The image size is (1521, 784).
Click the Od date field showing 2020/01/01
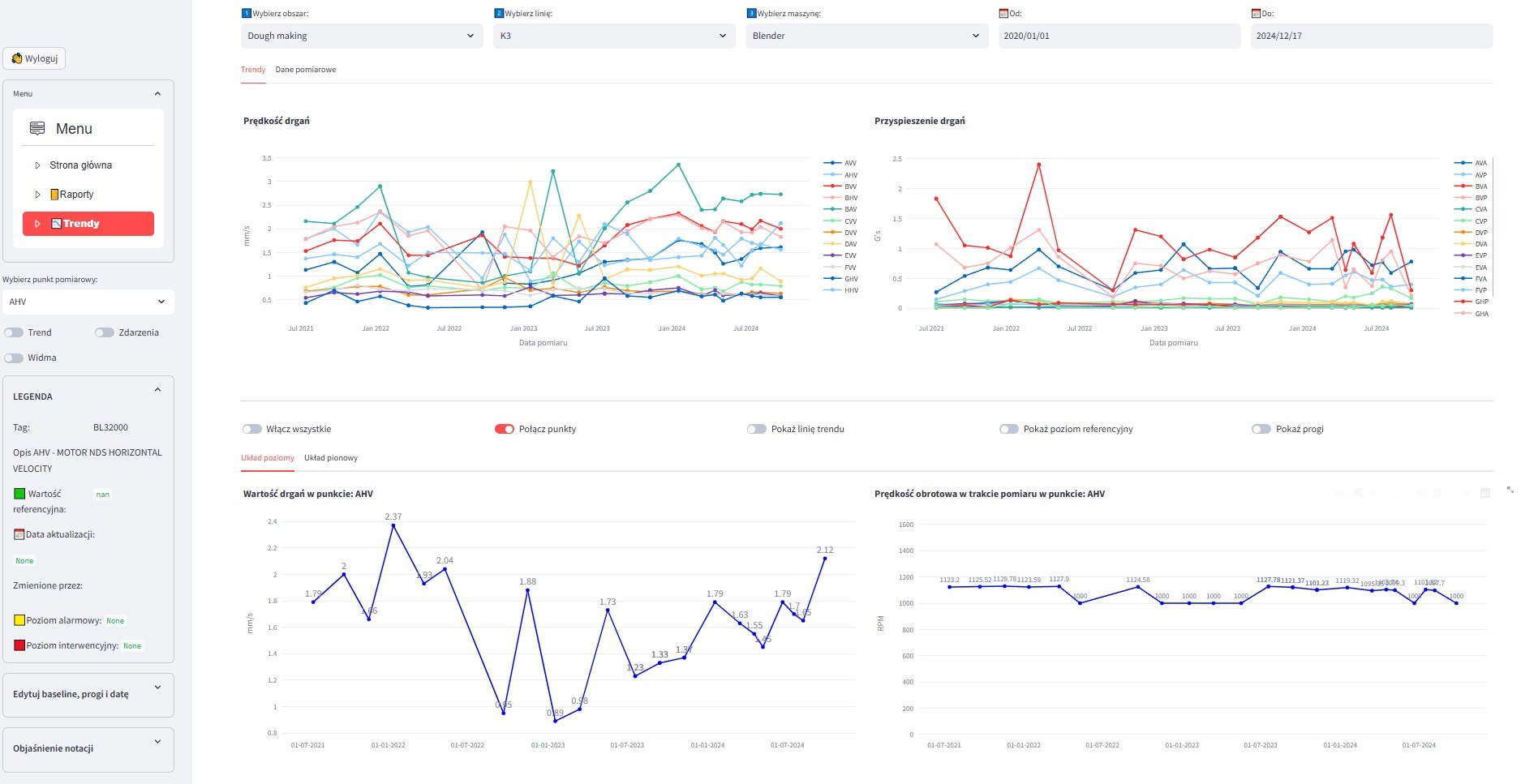[x=1119, y=36]
